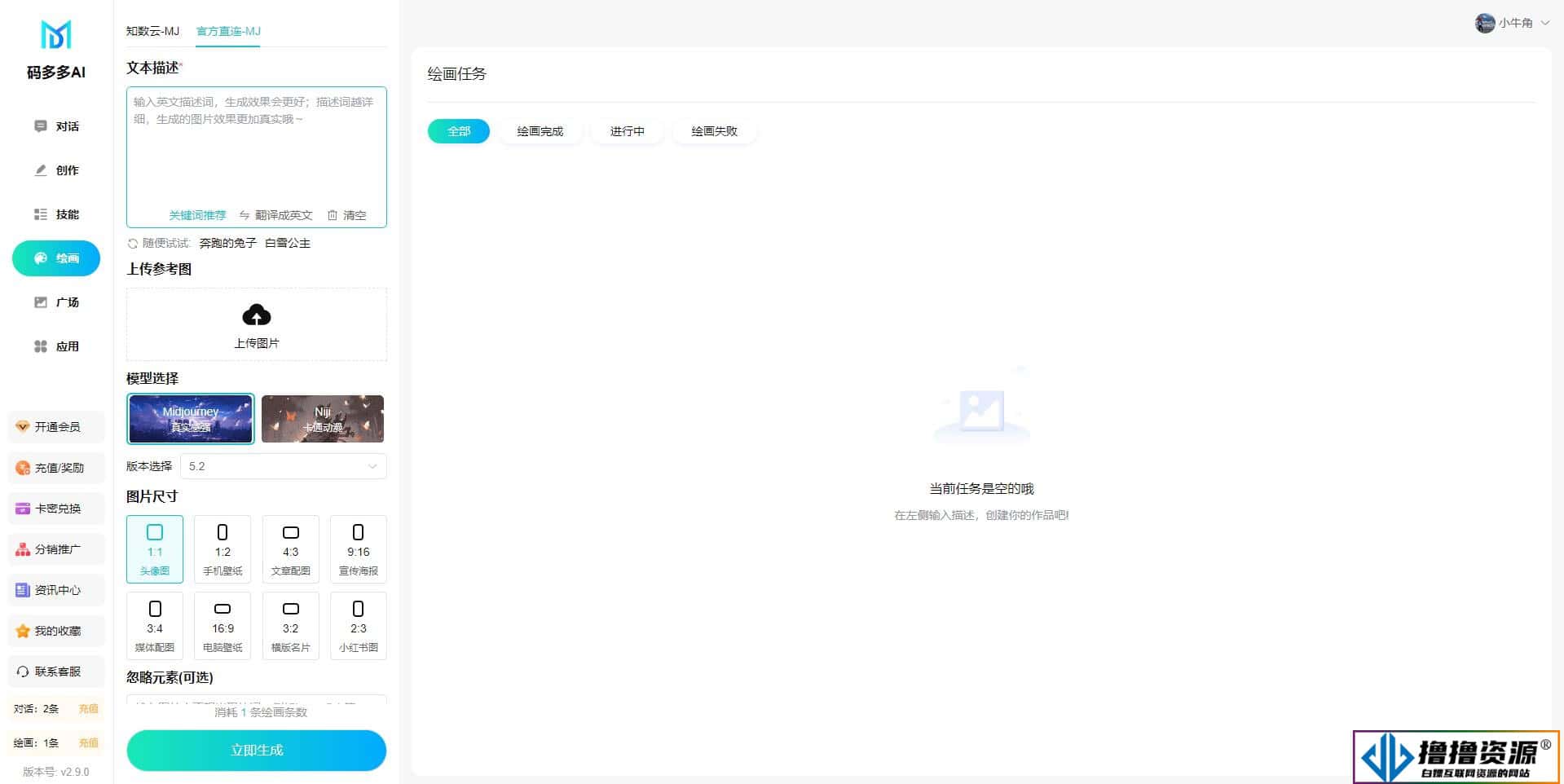
Task: Click 翻译成英文 translate button
Action: coord(276,215)
